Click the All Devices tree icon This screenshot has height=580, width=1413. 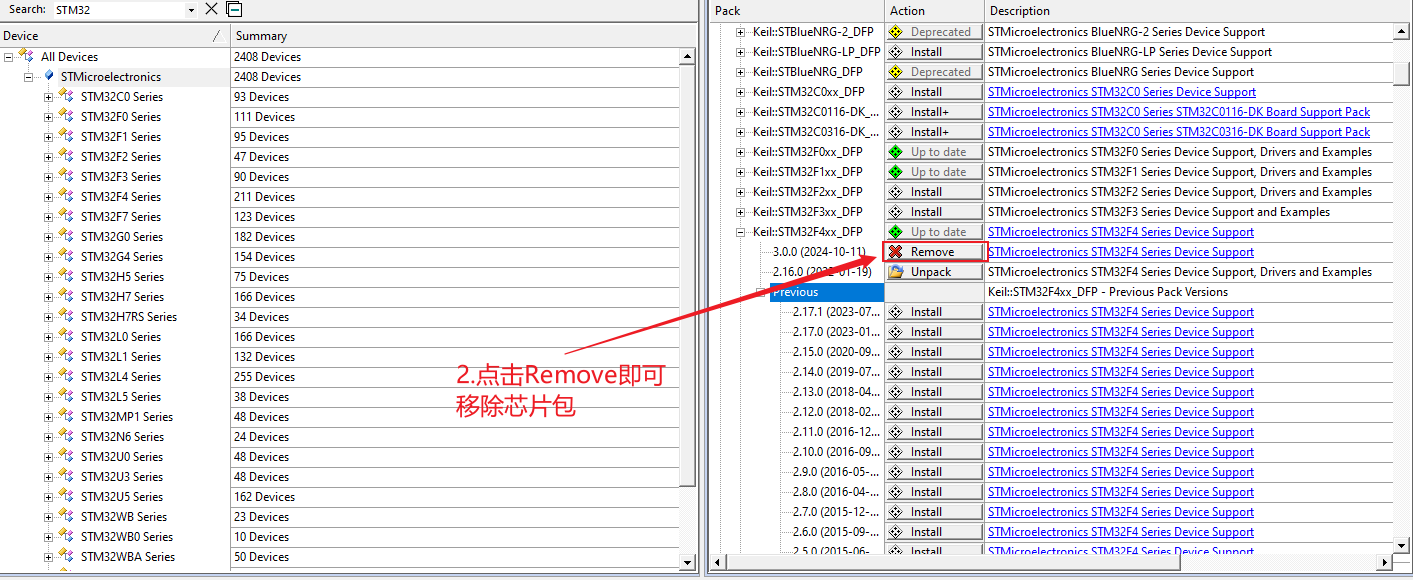point(26,57)
